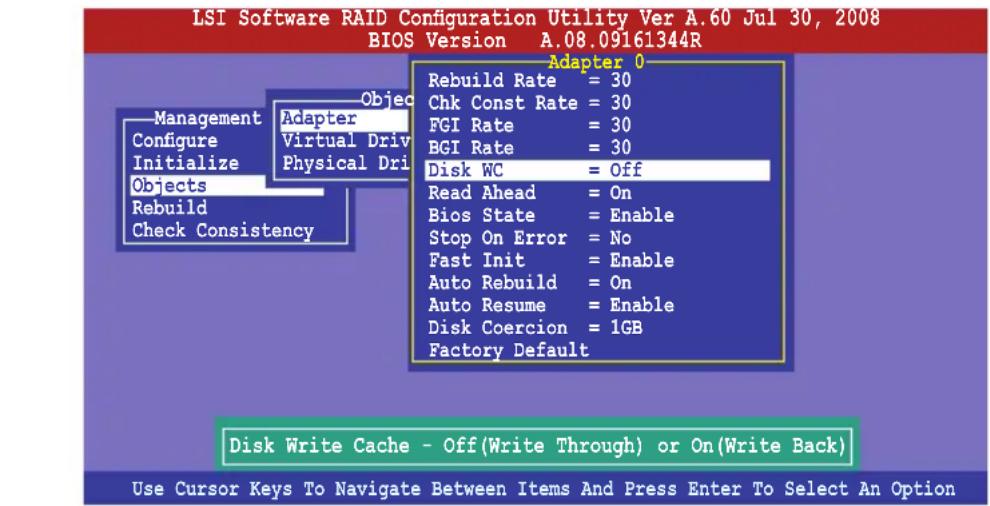Select the highlighted Objects menu entry
Image resolution: width=990 pixels, height=506 pixels.
point(227,186)
